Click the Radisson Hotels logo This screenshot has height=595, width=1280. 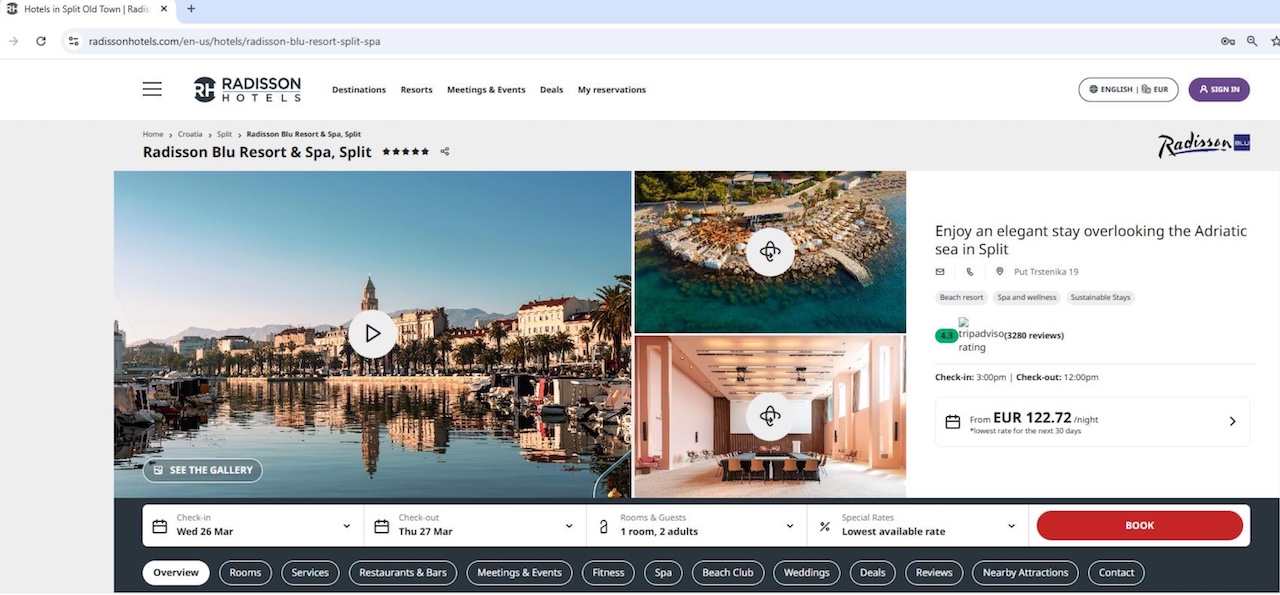click(247, 89)
